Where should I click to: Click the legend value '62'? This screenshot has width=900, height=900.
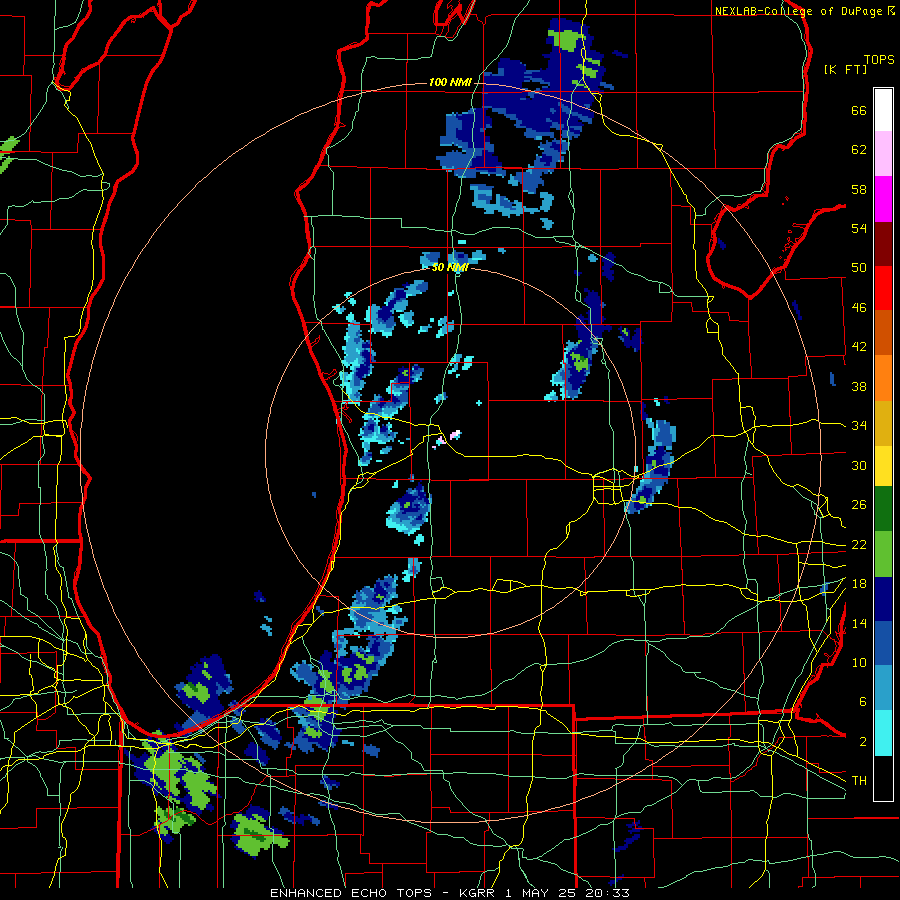[859, 150]
